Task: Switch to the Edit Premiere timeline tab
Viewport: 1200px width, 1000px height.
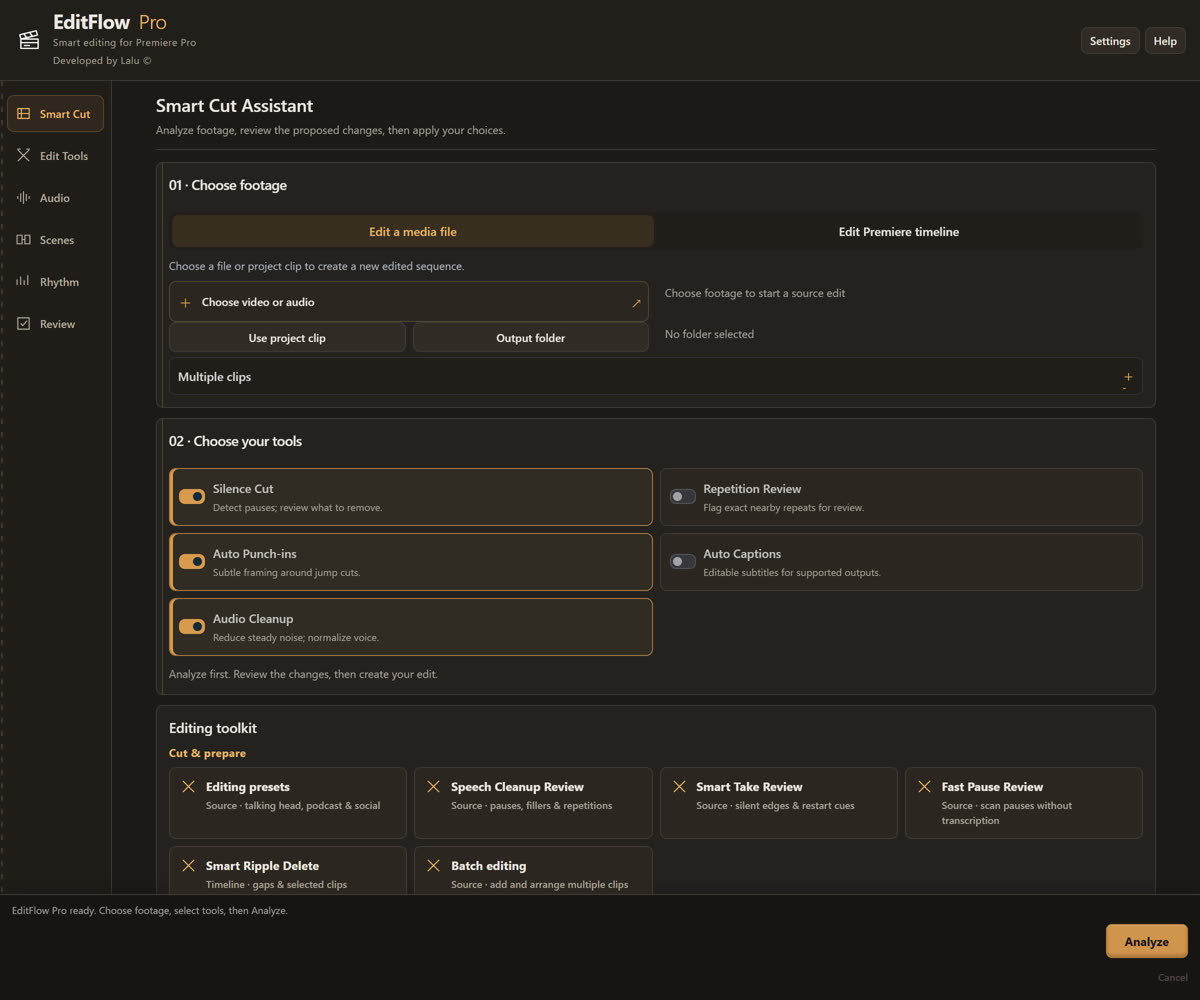Action: (898, 231)
